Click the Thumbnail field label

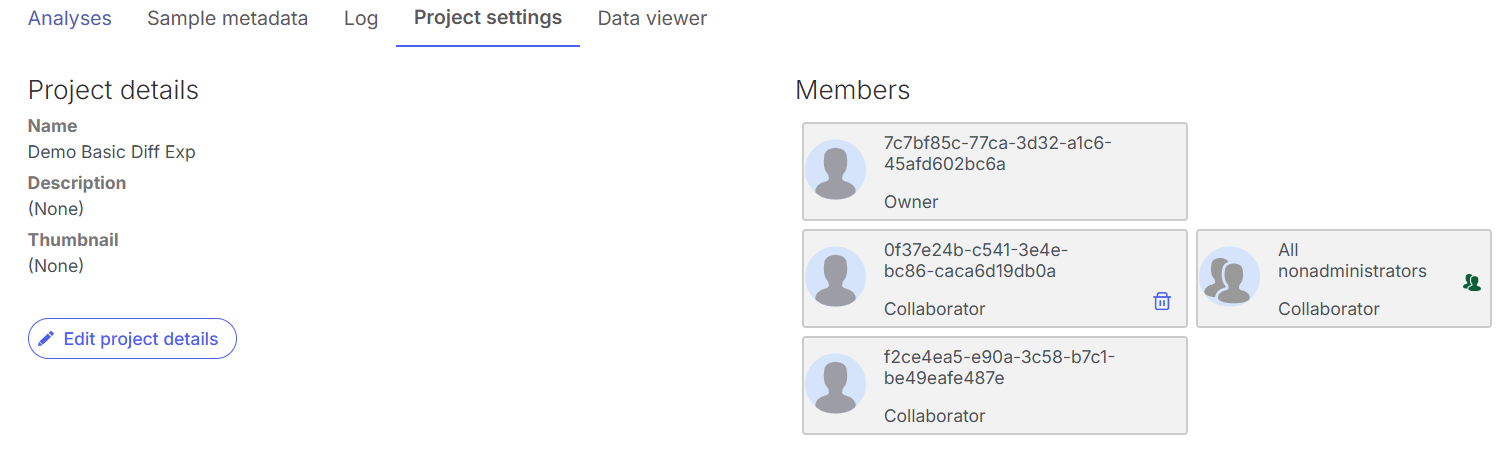pyautogui.click(x=73, y=240)
